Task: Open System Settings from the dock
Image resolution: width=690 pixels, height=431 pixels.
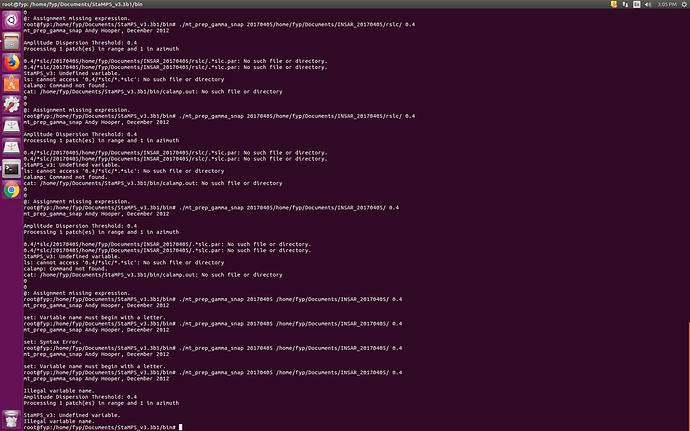Action: pos(11,105)
